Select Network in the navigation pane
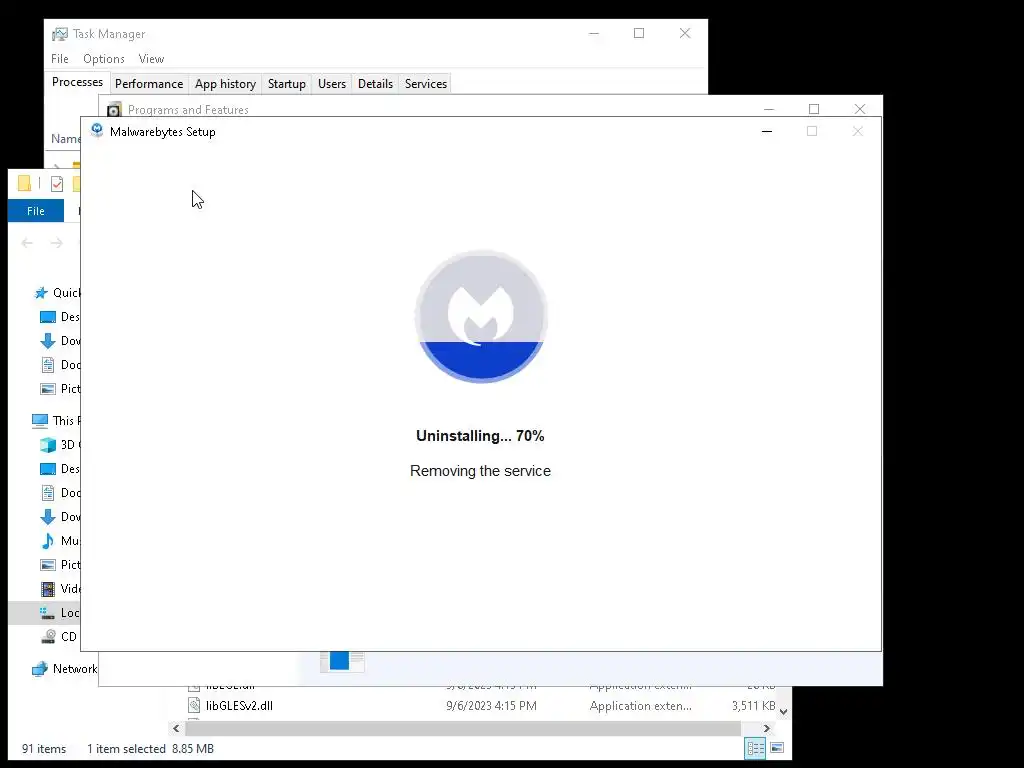Image resolution: width=1024 pixels, height=768 pixels. click(x=64, y=669)
